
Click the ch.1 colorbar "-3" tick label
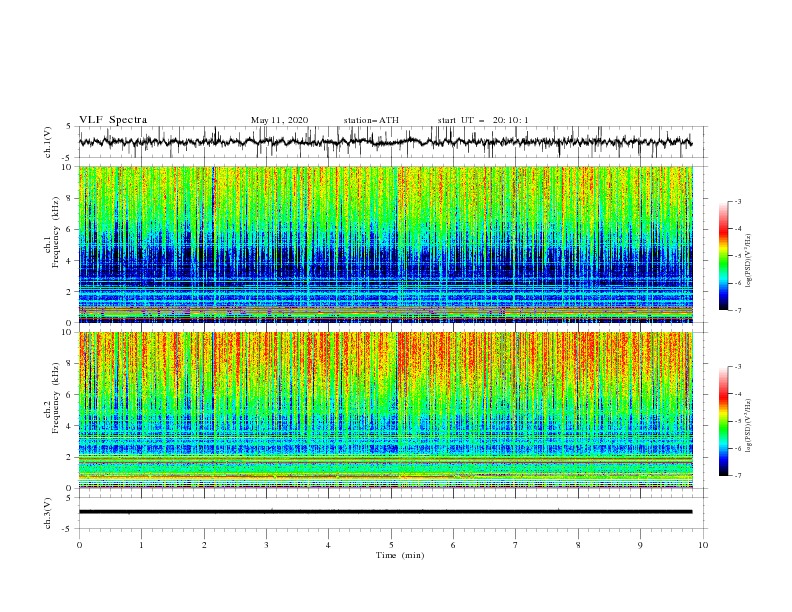(x=737, y=201)
